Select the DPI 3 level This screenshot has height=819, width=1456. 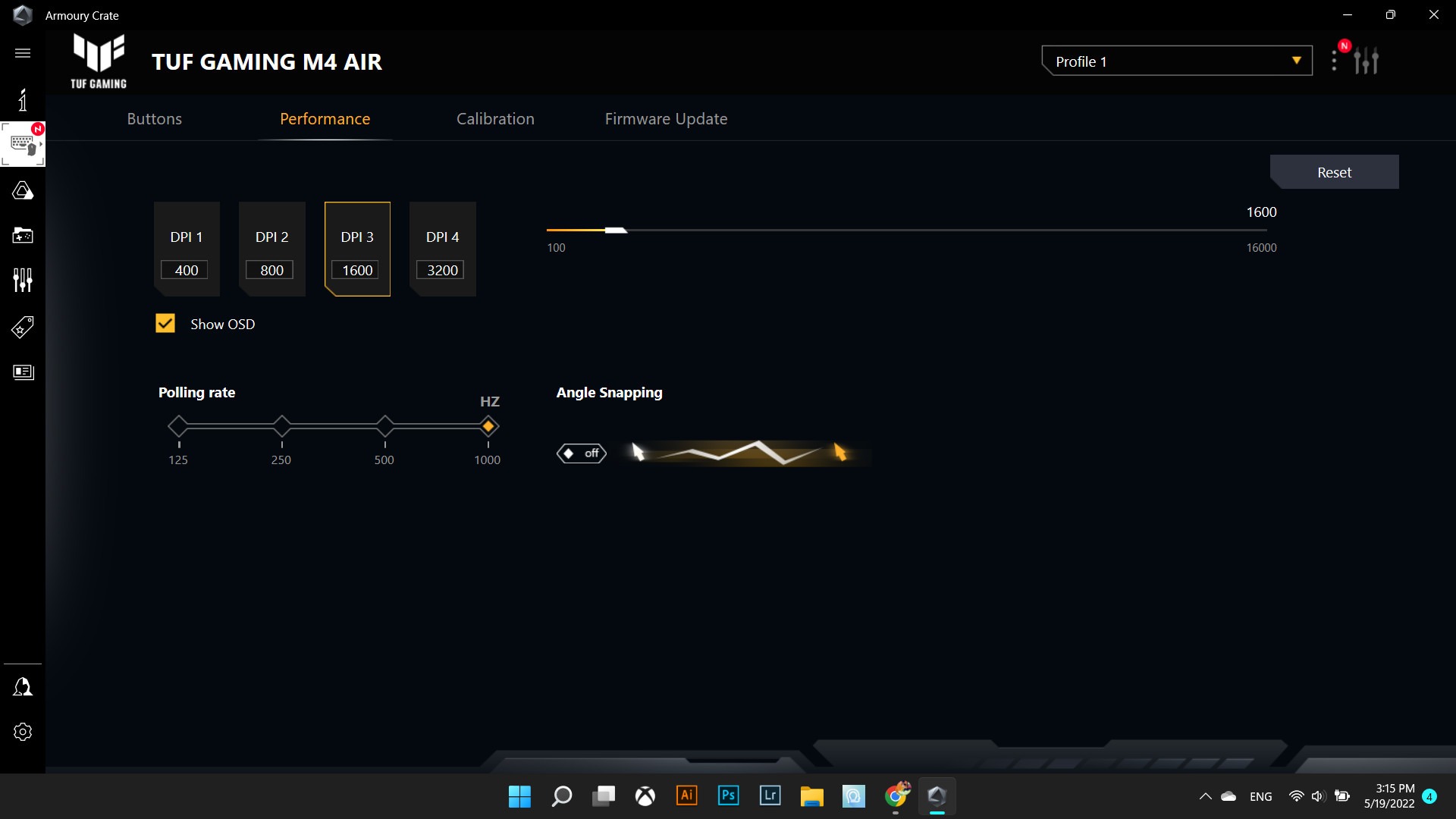(357, 249)
